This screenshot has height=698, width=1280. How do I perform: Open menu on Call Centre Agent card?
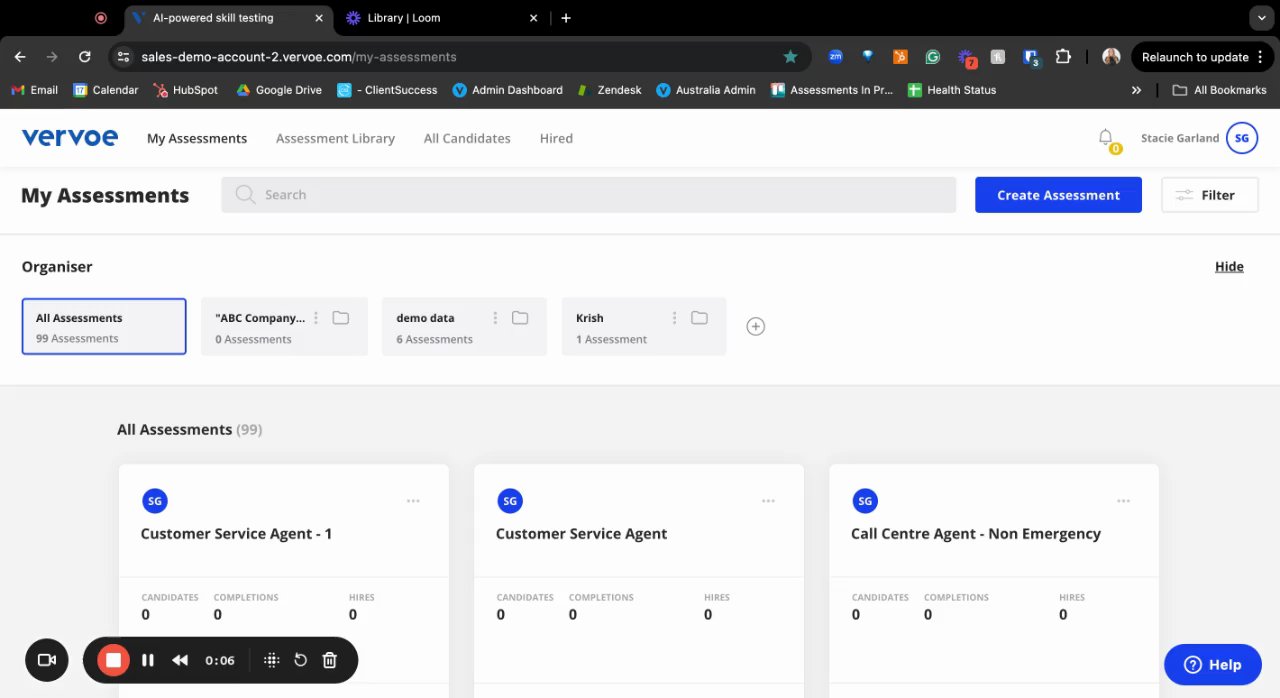pos(1123,501)
